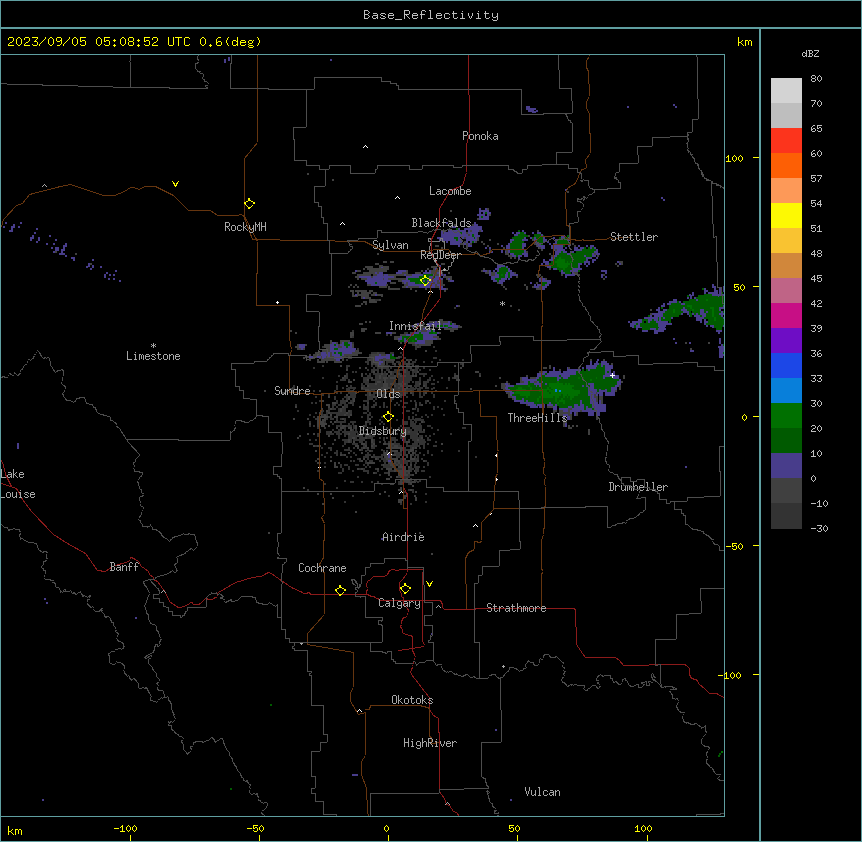The image size is (862, 842).
Task: Click the RockyMH city label
Action: click(x=245, y=227)
